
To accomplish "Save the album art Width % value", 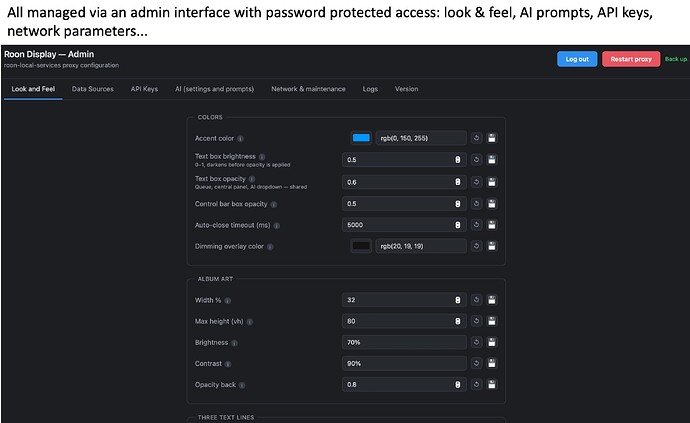I will (x=492, y=300).
